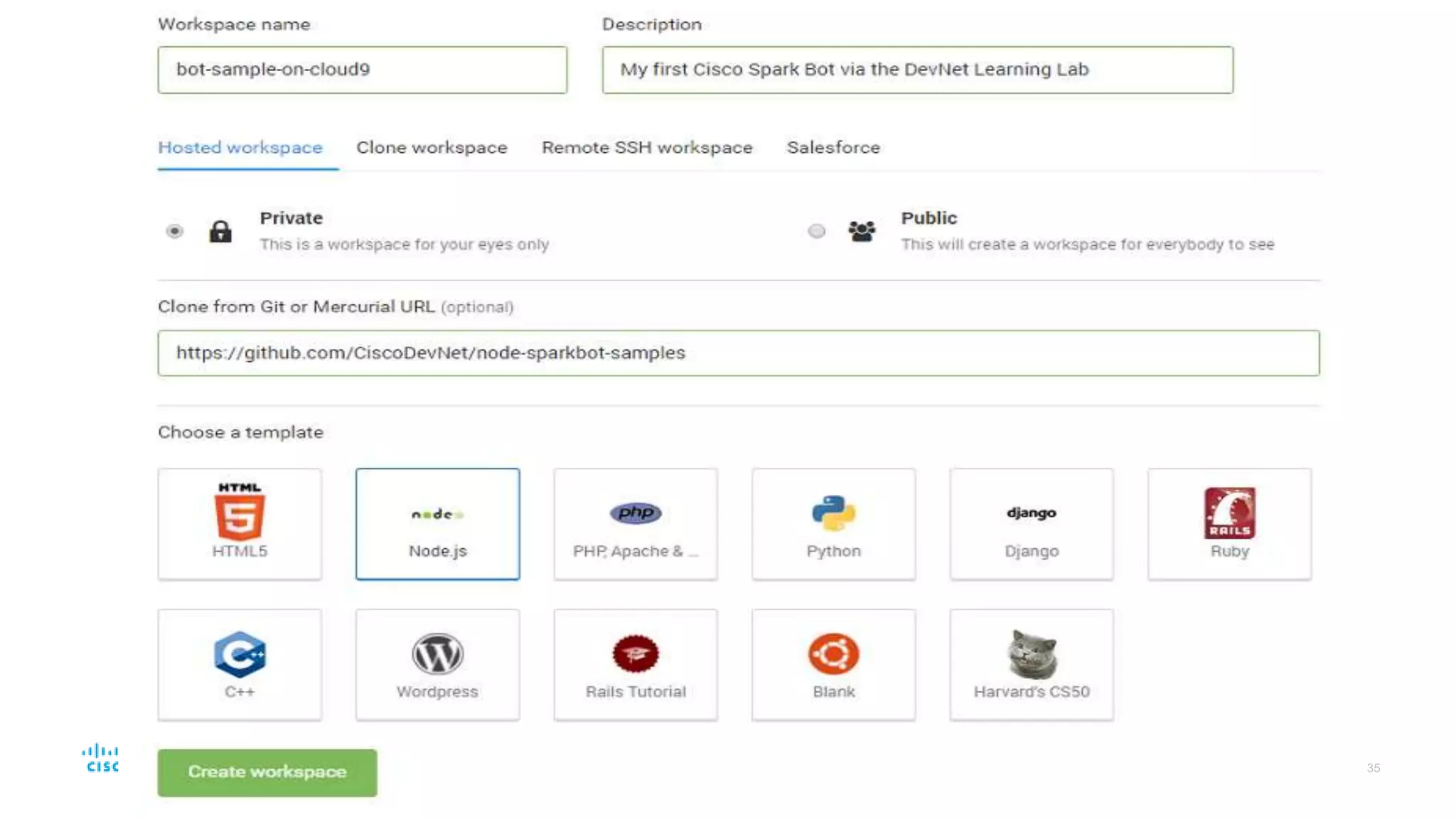The image size is (1456, 819).
Task: Open the Remote SSH workspace tab
Action: point(647,148)
